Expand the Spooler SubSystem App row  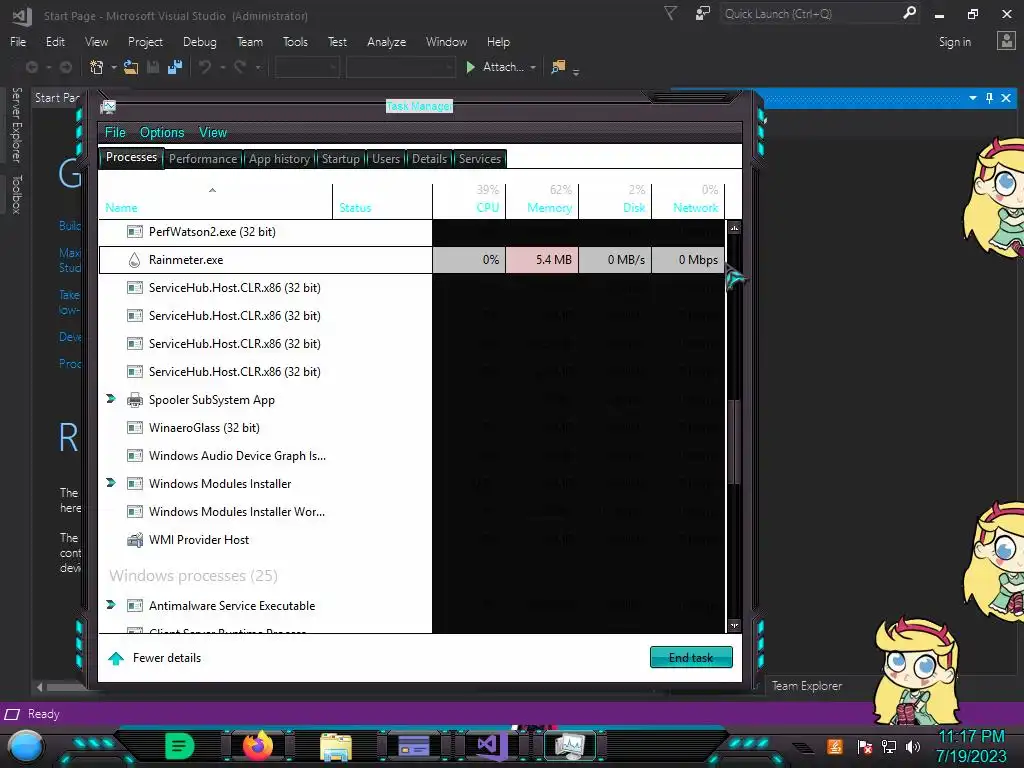tap(111, 399)
